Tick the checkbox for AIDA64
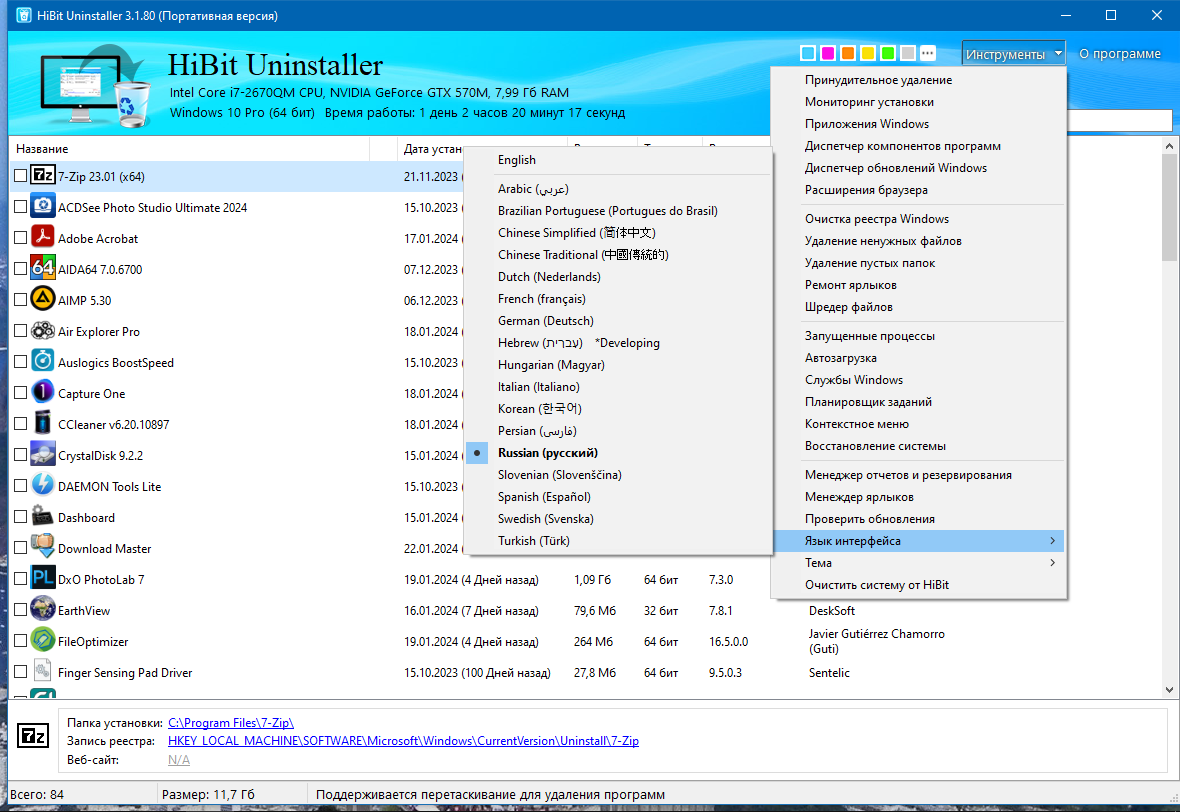1180x812 pixels. coord(20,269)
